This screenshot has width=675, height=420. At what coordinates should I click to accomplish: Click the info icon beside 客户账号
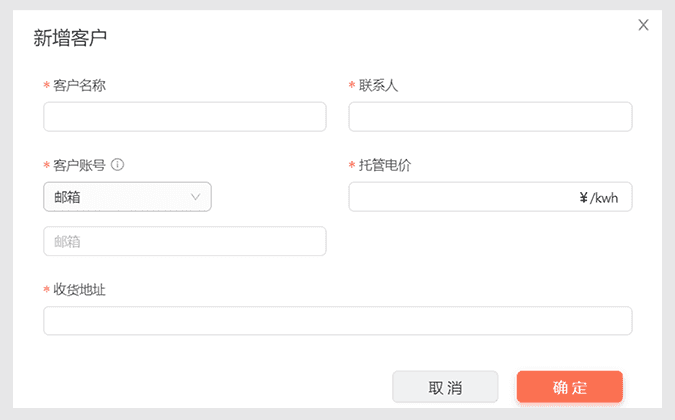click(x=117, y=165)
